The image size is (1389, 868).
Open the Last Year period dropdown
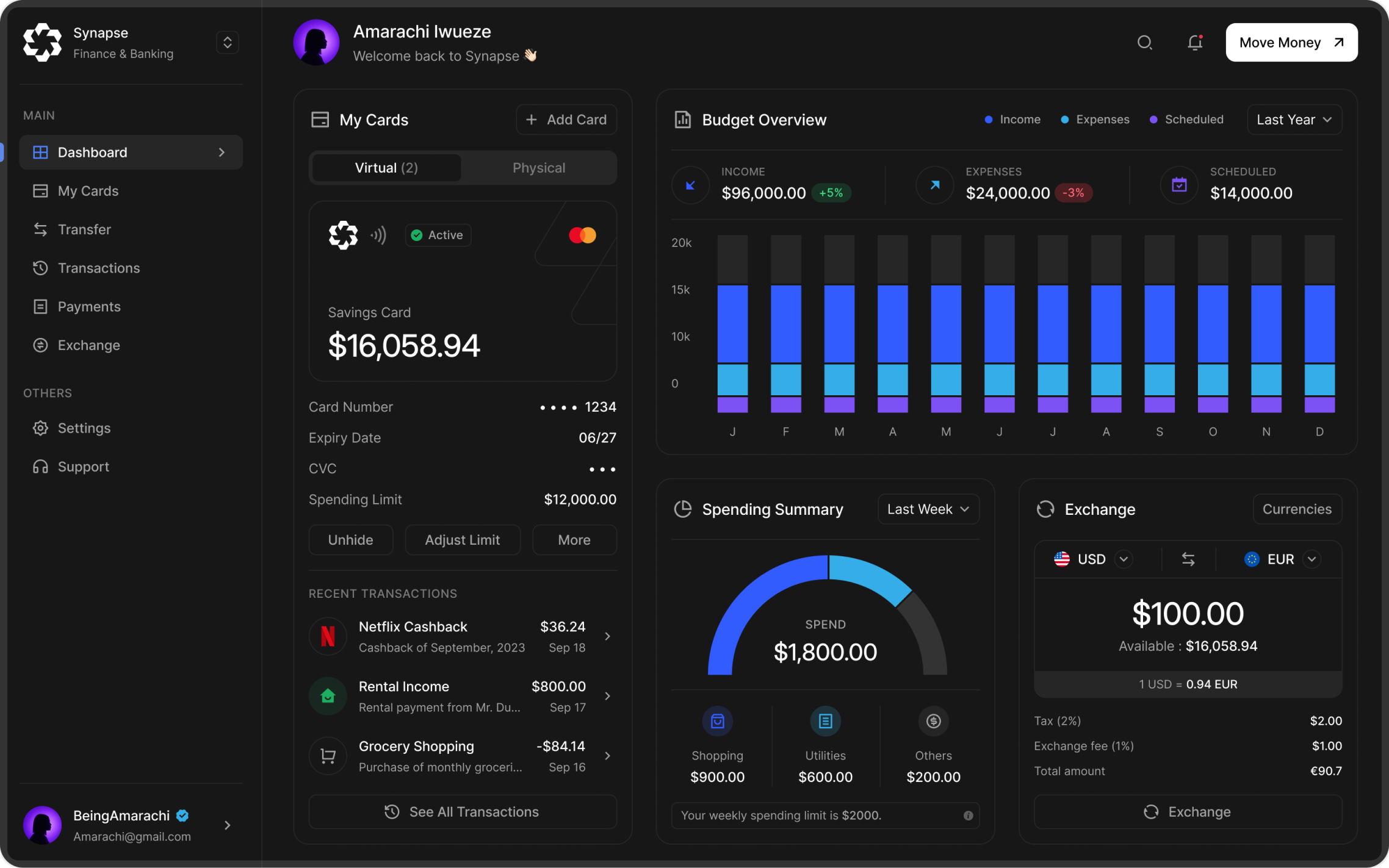[1294, 120]
